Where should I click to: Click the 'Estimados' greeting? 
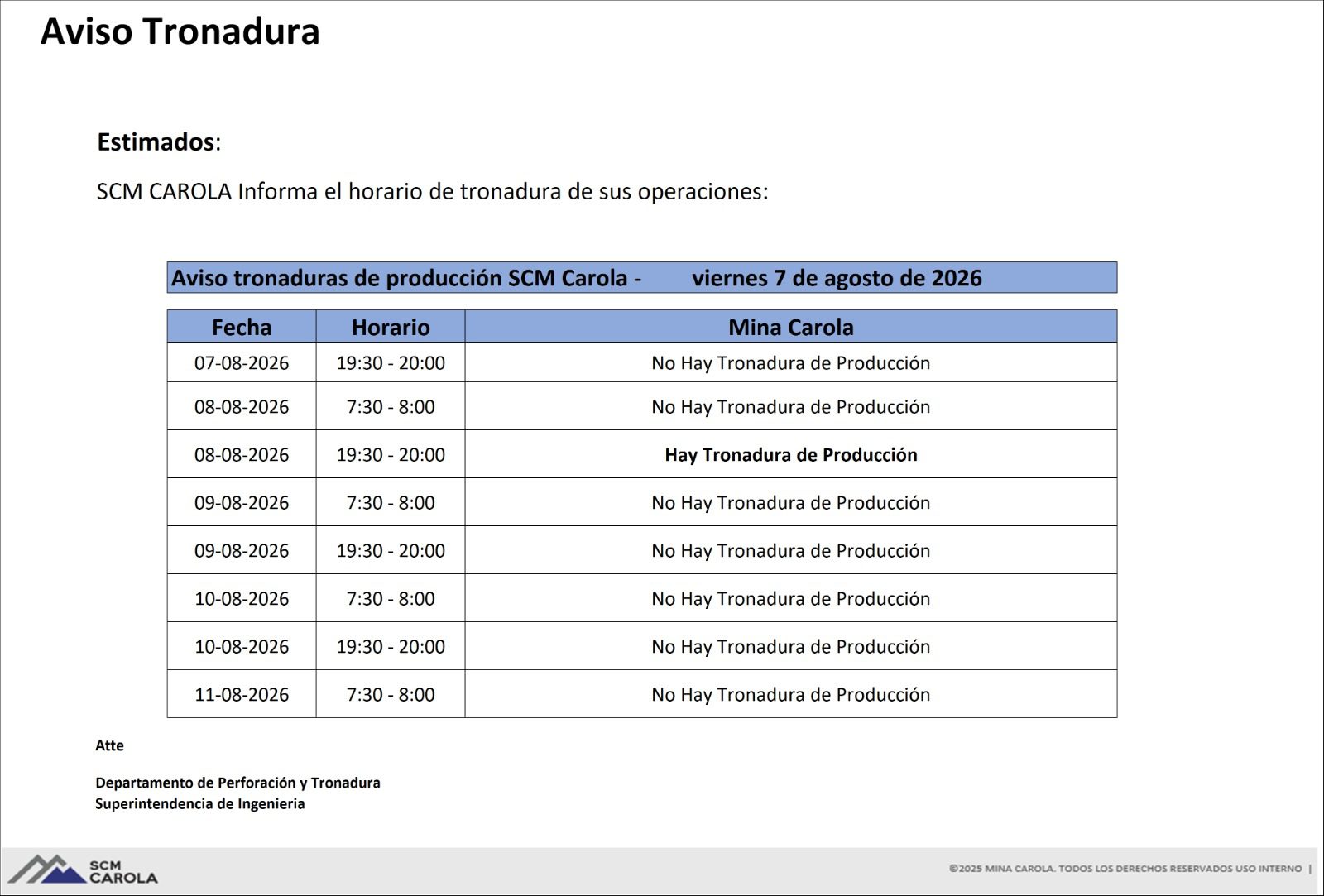[159, 141]
